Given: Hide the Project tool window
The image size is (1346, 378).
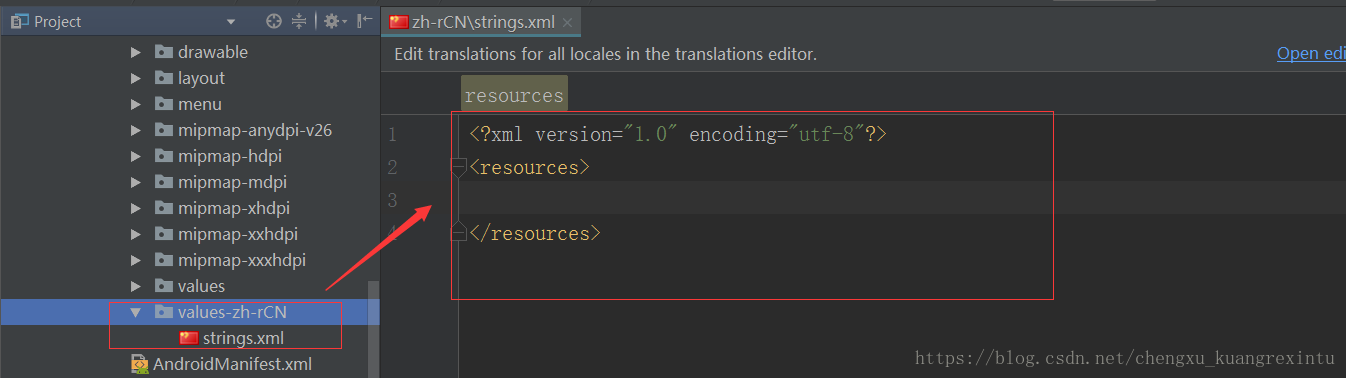Looking at the screenshot, I should (365, 21).
